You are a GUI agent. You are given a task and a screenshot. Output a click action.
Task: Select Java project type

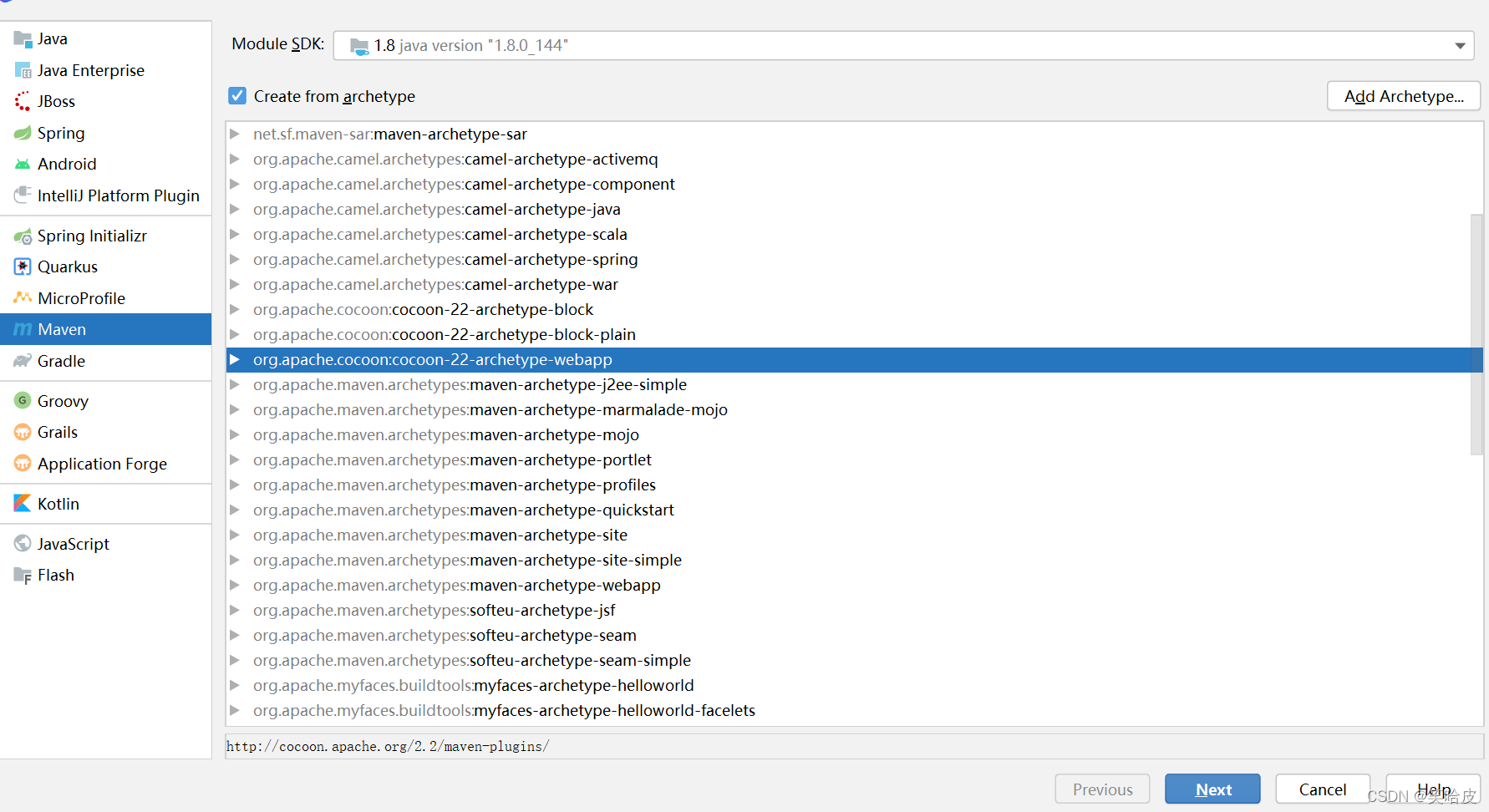tap(106, 39)
